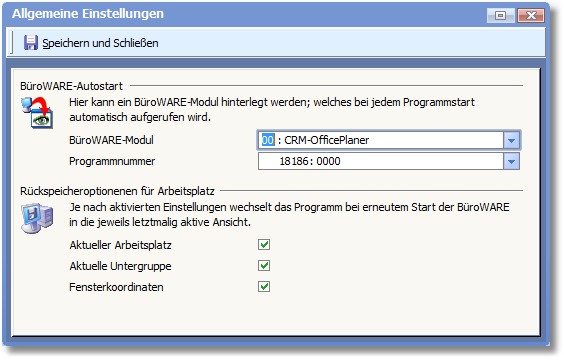This screenshot has height=360, width=564.
Task: Click the floppy disk save icon
Action: pyautogui.click(x=31, y=43)
